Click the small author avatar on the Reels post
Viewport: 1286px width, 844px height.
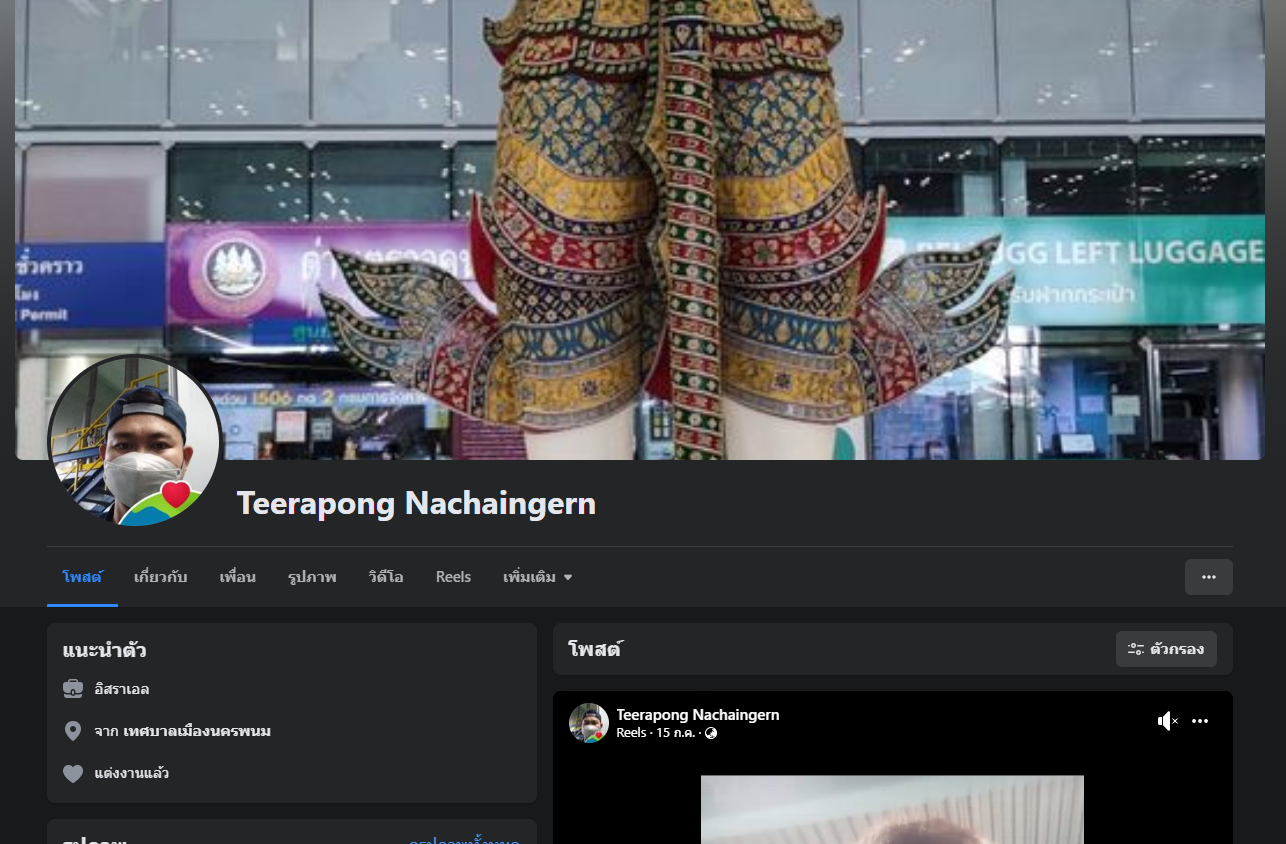[x=589, y=723]
